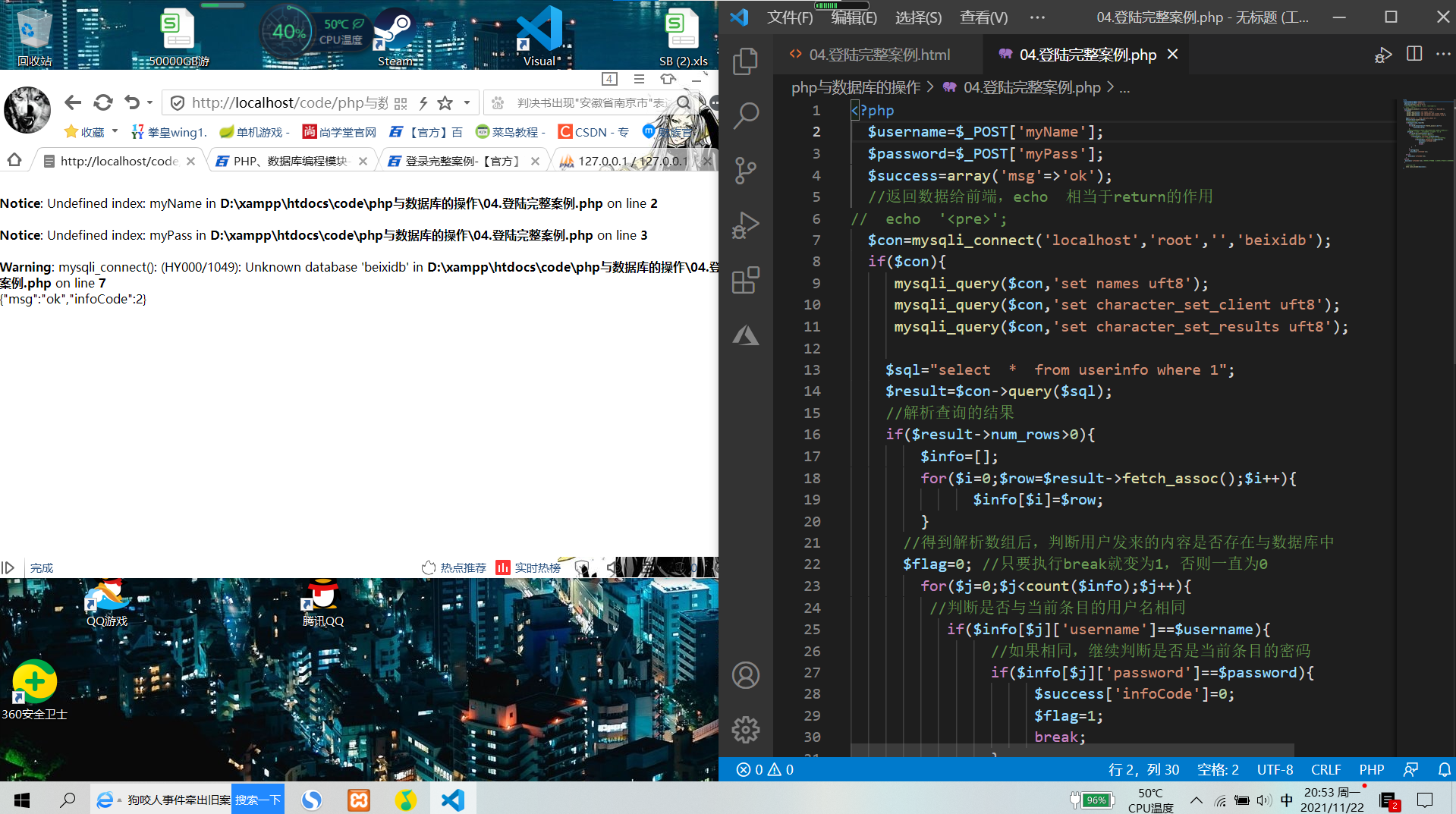
Task: Split the editor to the right
Action: (x=1414, y=54)
